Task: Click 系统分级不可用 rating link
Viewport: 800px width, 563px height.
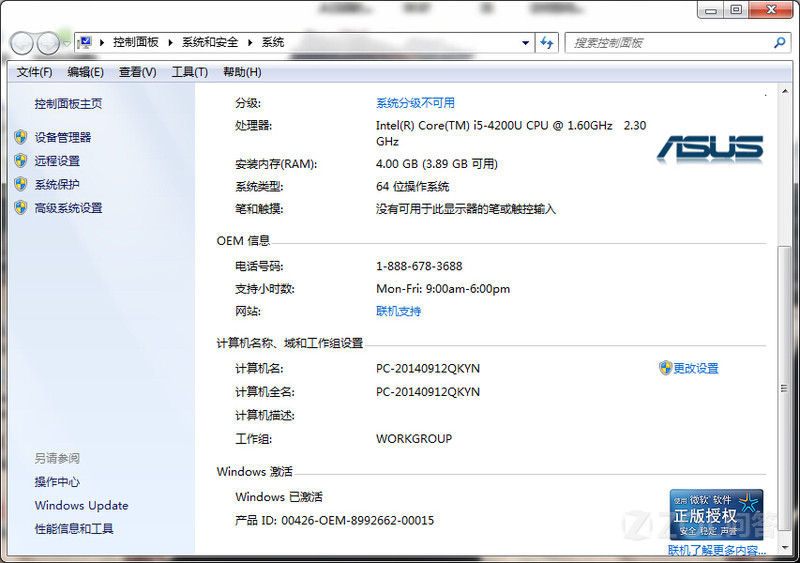Action: [415, 103]
